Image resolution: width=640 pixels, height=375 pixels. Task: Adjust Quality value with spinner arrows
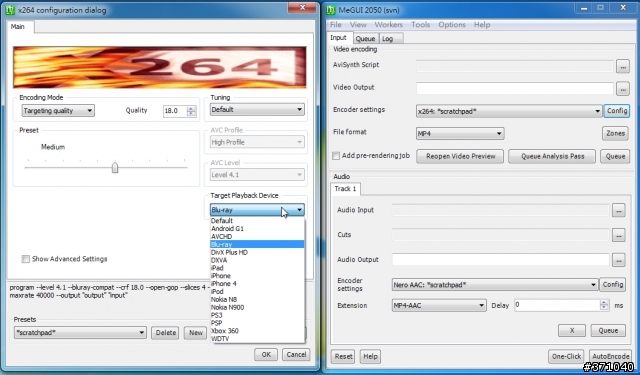point(191,111)
